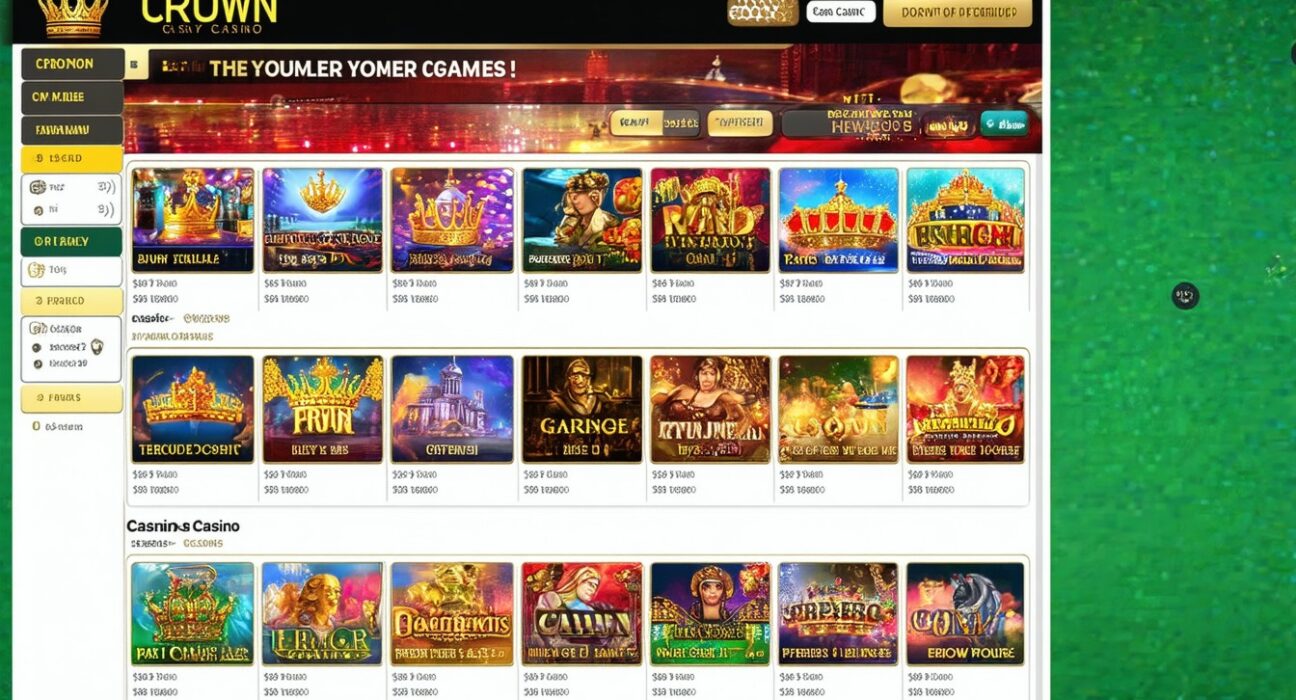Select the first radio option in lower sidebar box
The width and height of the screenshot is (1296, 700).
(37, 348)
